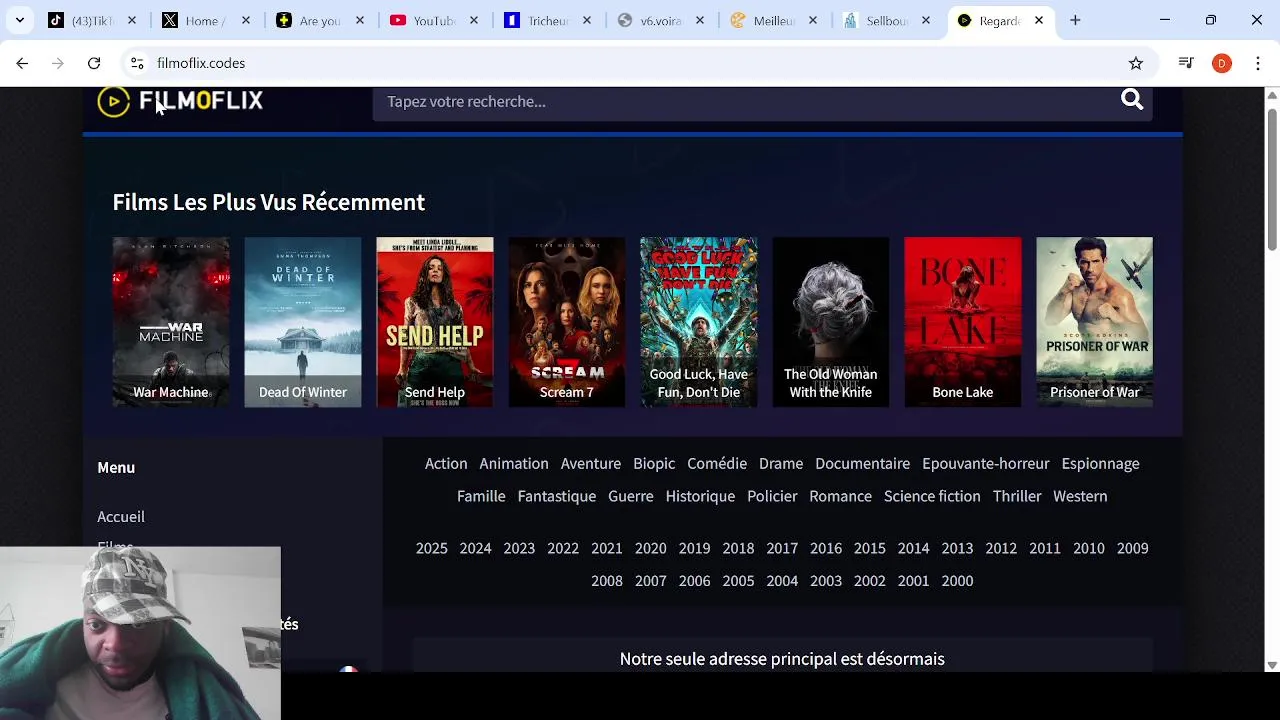Select the Science fiction genre
1280x720 pixels.
[x=932, y=496]
